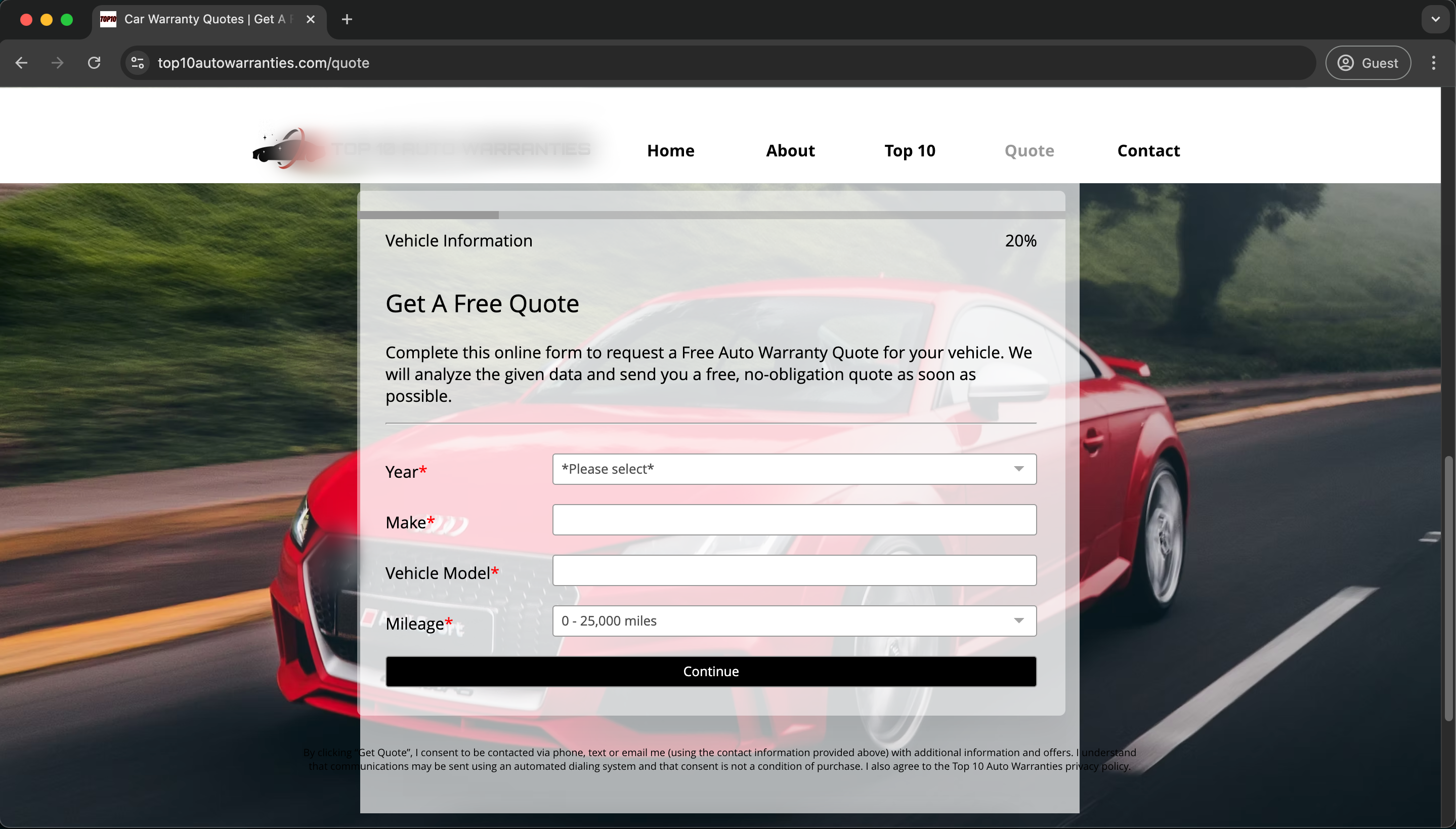Click the browser forward arrow

(58, 63)
